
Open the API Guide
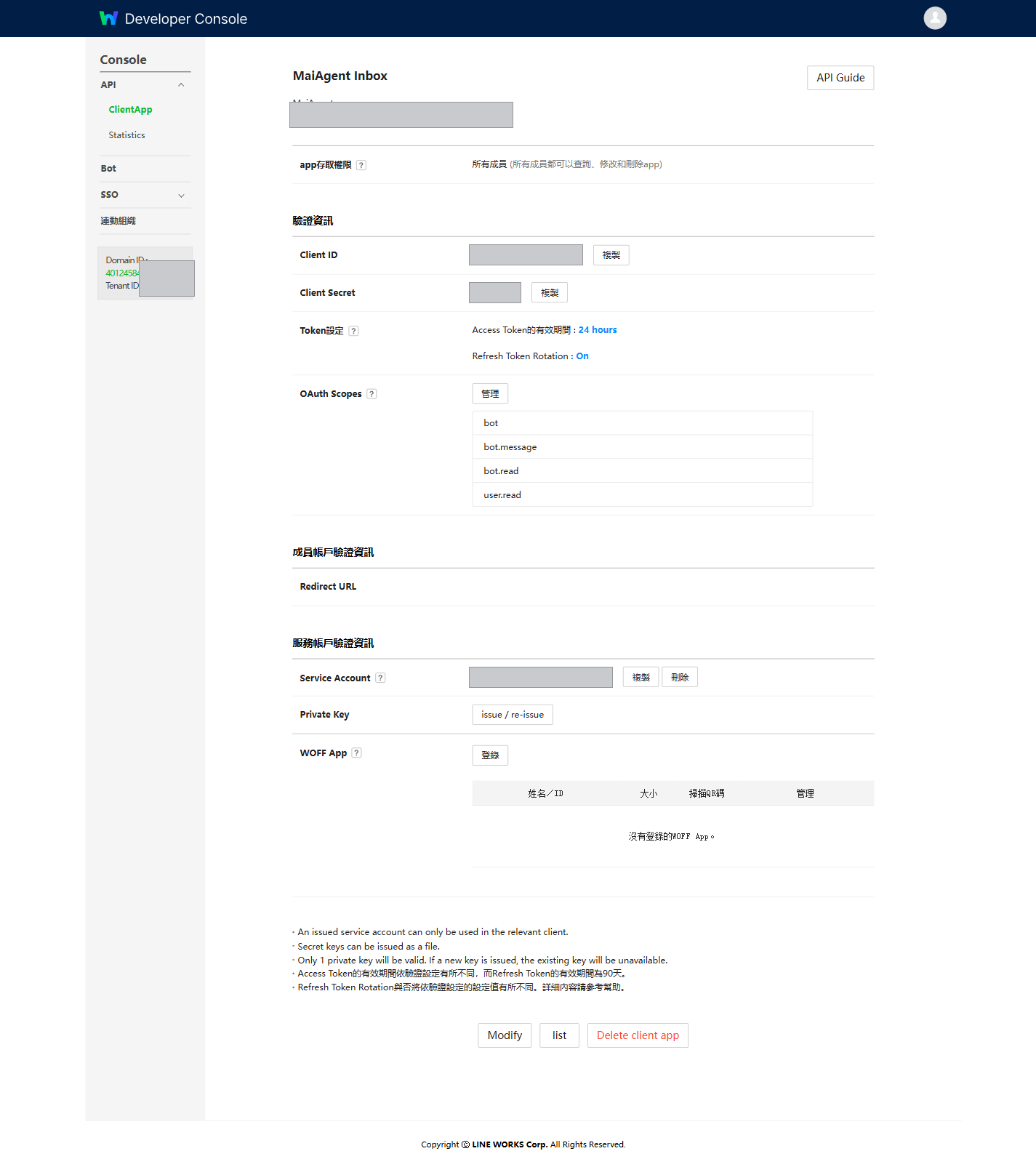(840, 78)
